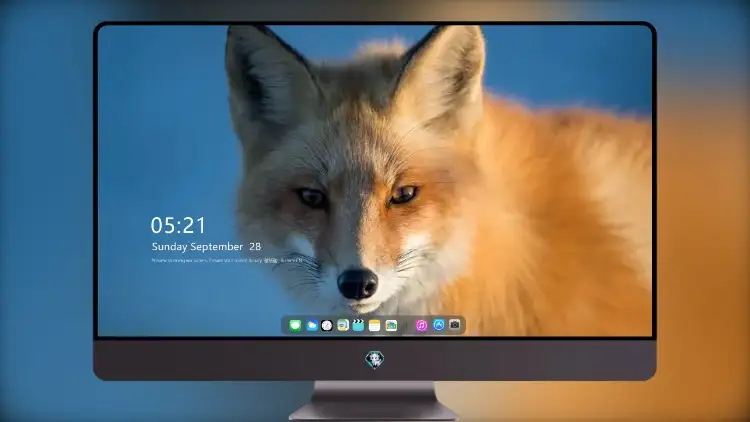750x422 pixels.
Task: Click the Sunday September 28 date
Action: (x=206, y=247)
